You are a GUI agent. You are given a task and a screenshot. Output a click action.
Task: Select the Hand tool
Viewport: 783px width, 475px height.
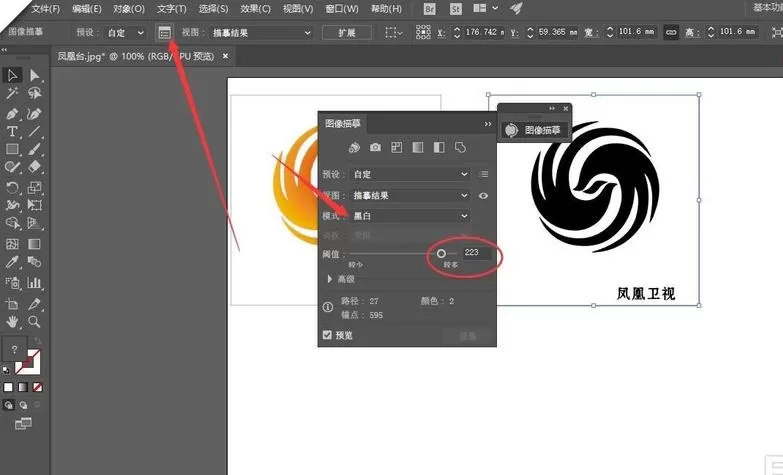click(12, 322)
